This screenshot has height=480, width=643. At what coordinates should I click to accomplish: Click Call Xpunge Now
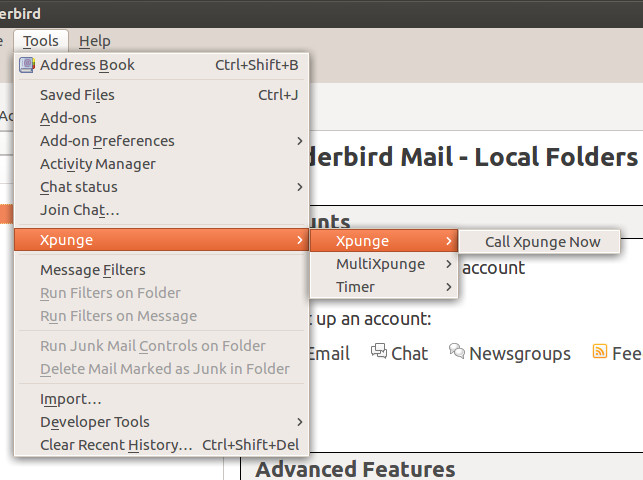(539, 242)
